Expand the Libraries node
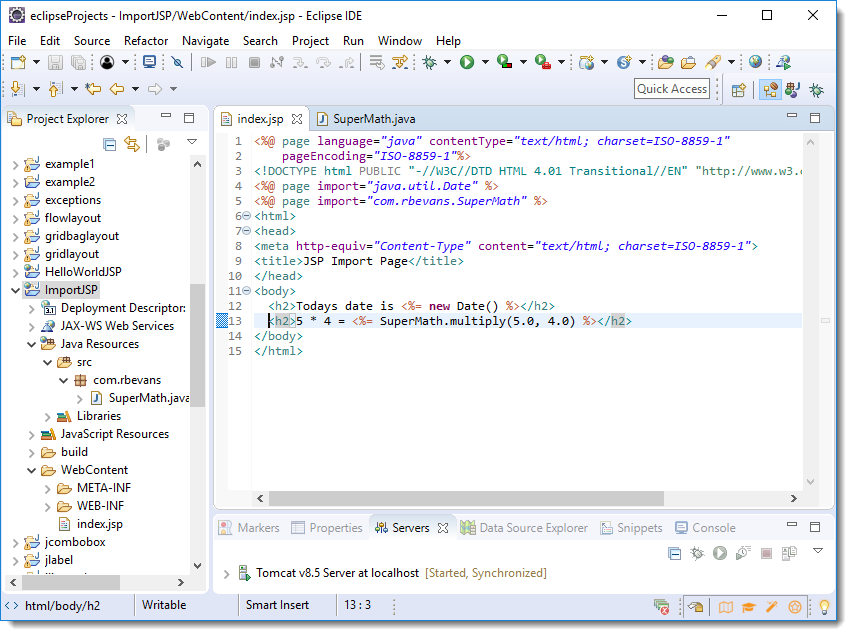This screenshot has width=852, height=636. [47, 417]
